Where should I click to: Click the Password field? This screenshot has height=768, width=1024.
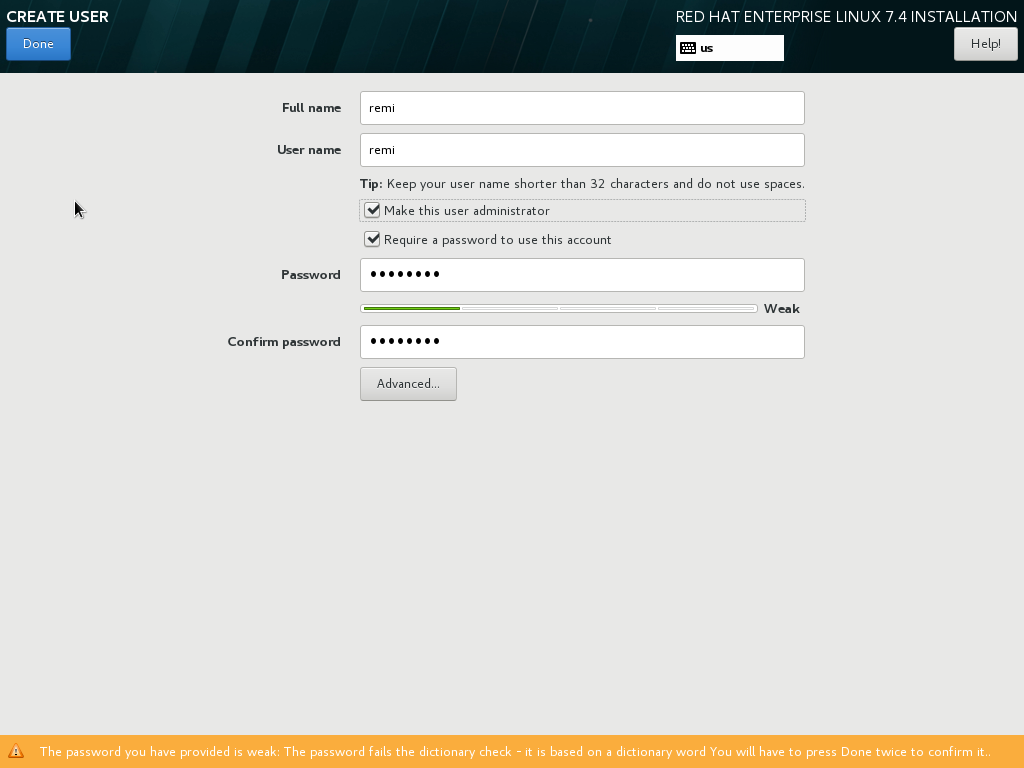(582, 275)
